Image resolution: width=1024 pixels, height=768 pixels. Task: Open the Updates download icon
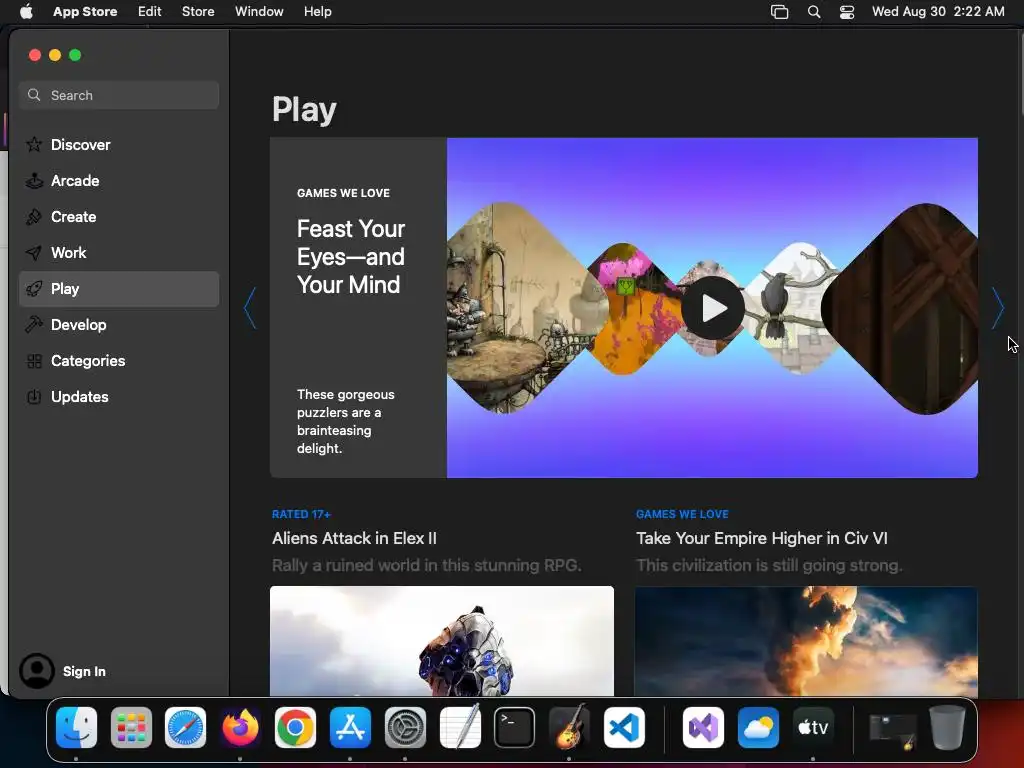pyautogui.click(x=34, y=396)
